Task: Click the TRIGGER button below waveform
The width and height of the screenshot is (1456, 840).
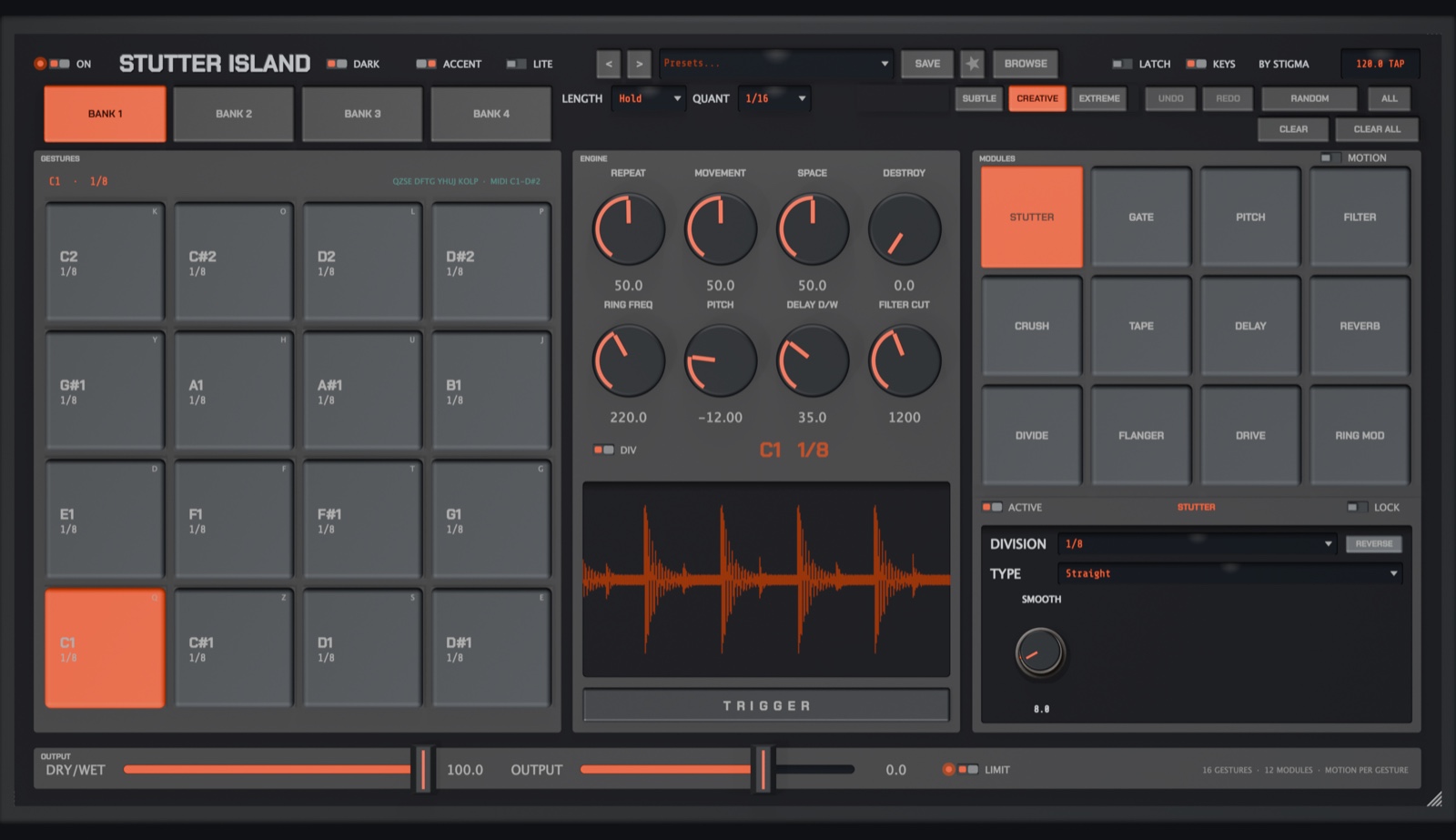Action: pyautogui.click(x=766, y=705)
